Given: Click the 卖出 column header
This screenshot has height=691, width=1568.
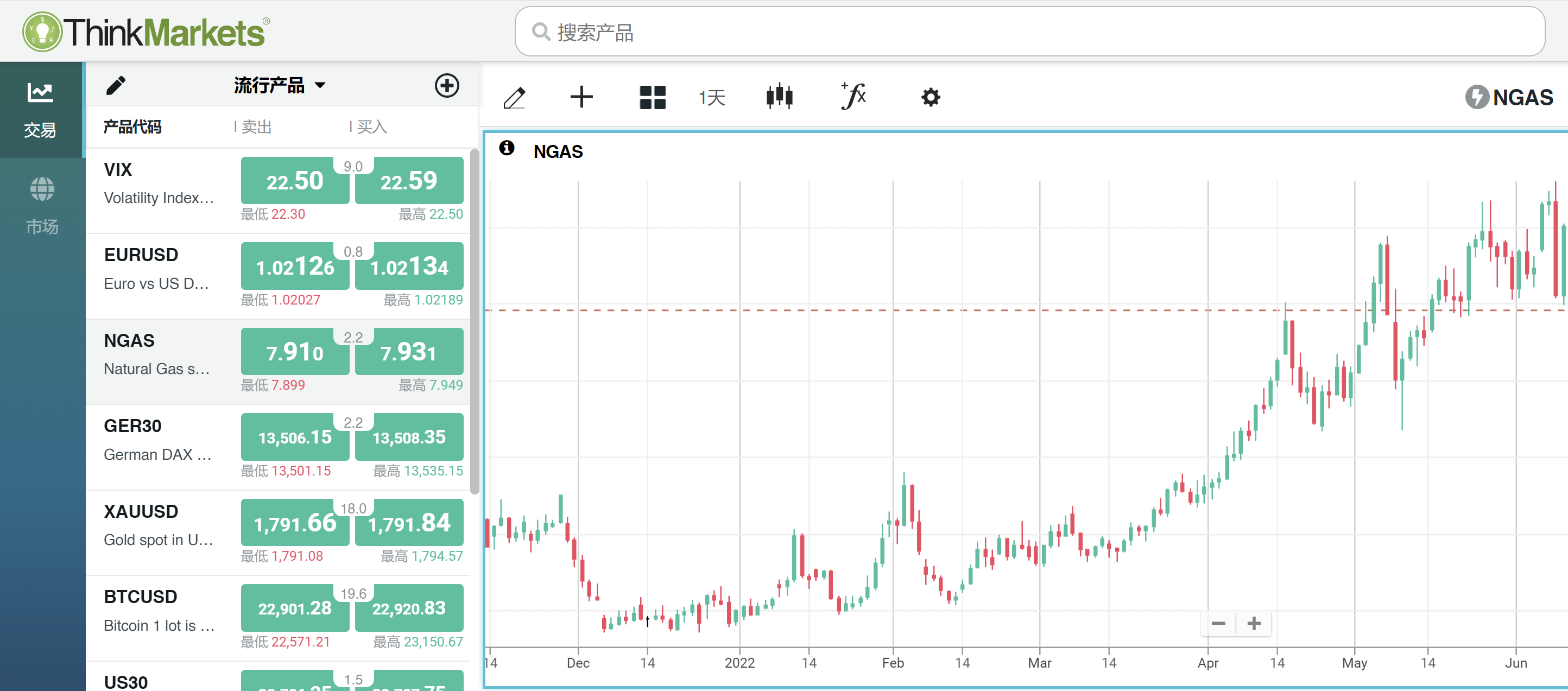Looking at the screenshot, I should point(256,126).
